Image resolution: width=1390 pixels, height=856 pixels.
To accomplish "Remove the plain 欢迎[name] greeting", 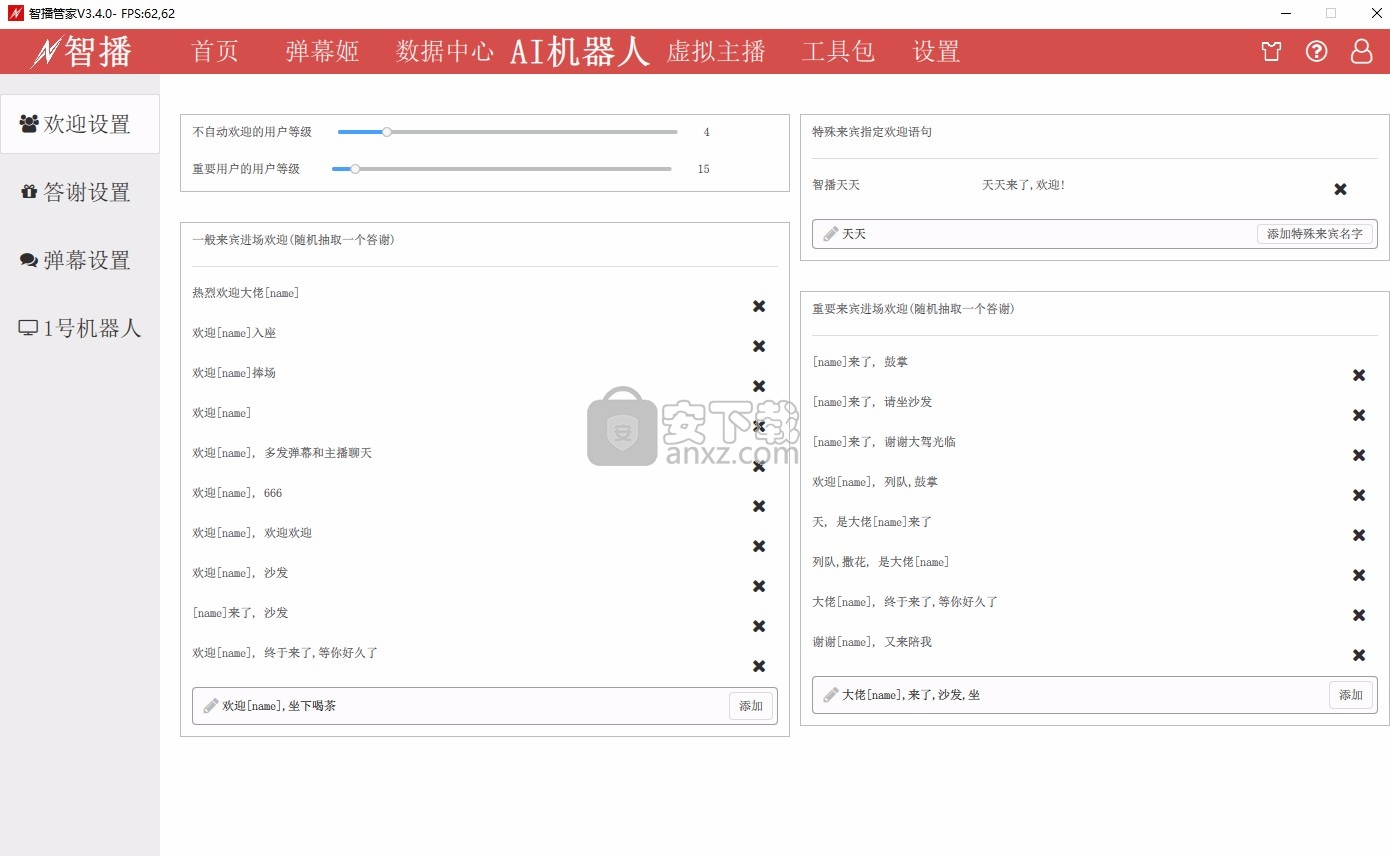I will [759, 426].
